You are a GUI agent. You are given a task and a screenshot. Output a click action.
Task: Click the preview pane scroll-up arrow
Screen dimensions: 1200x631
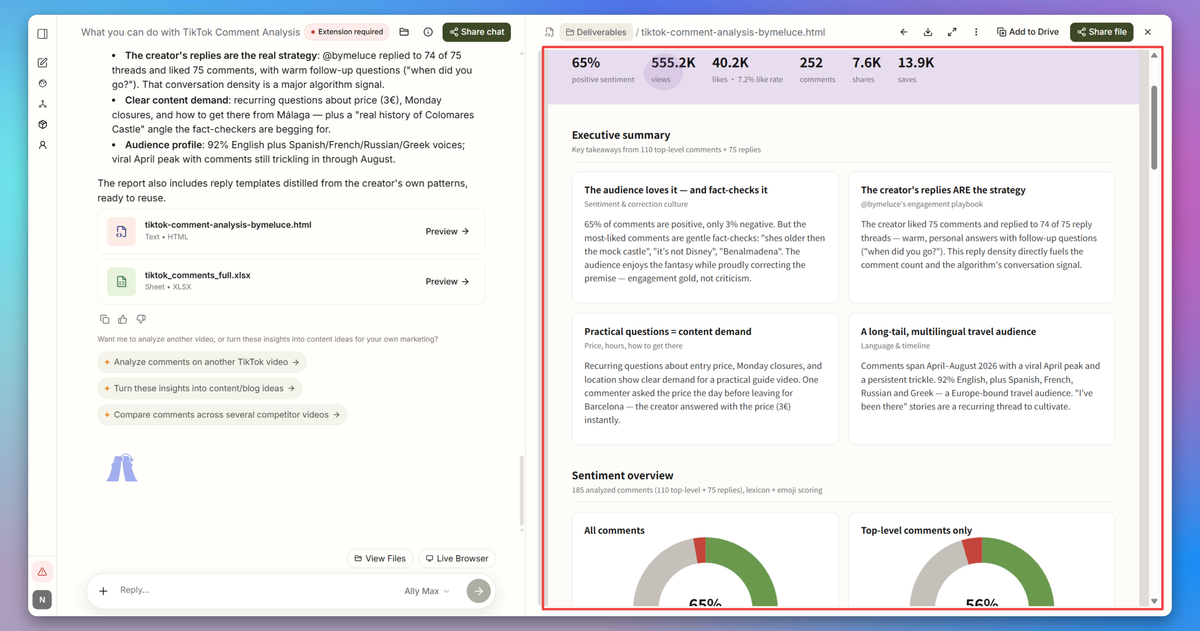(1155, 56)
